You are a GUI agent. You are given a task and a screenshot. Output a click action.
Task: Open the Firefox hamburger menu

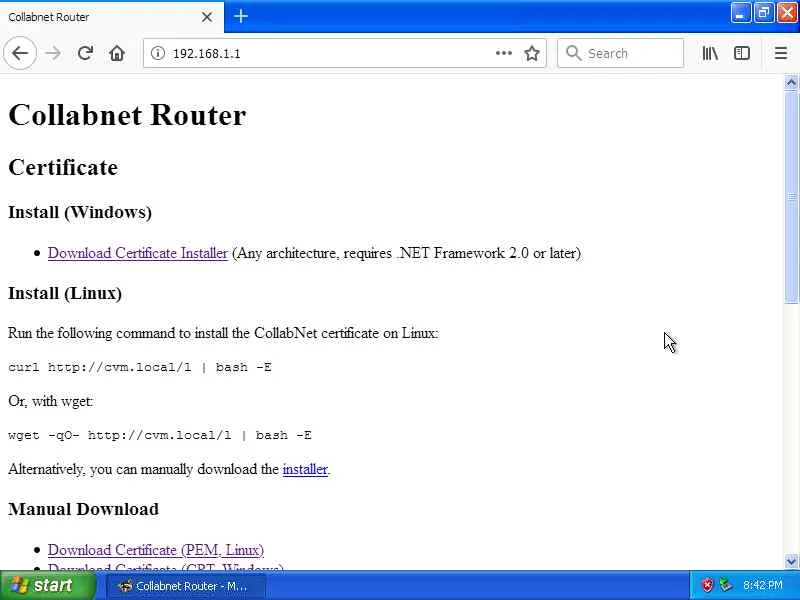click(781, 53)
